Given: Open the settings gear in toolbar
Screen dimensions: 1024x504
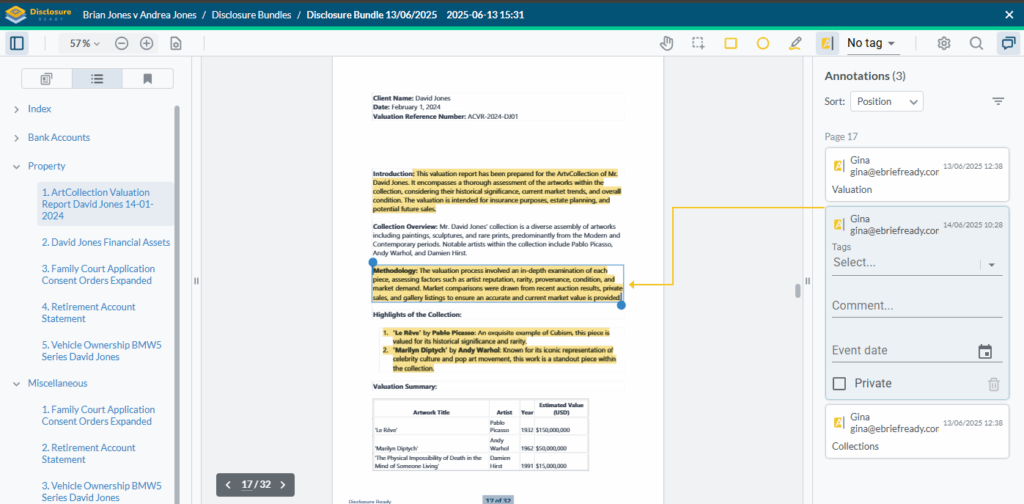Looking at the screenshot, I should (944, 43).
